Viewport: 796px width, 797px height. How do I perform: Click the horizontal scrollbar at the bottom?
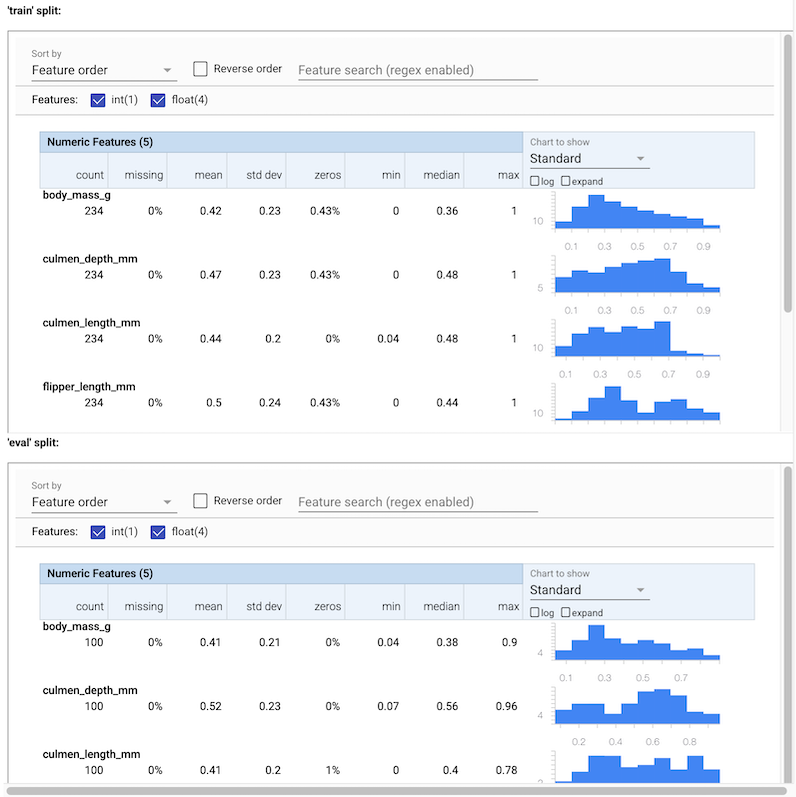[400, 790]
